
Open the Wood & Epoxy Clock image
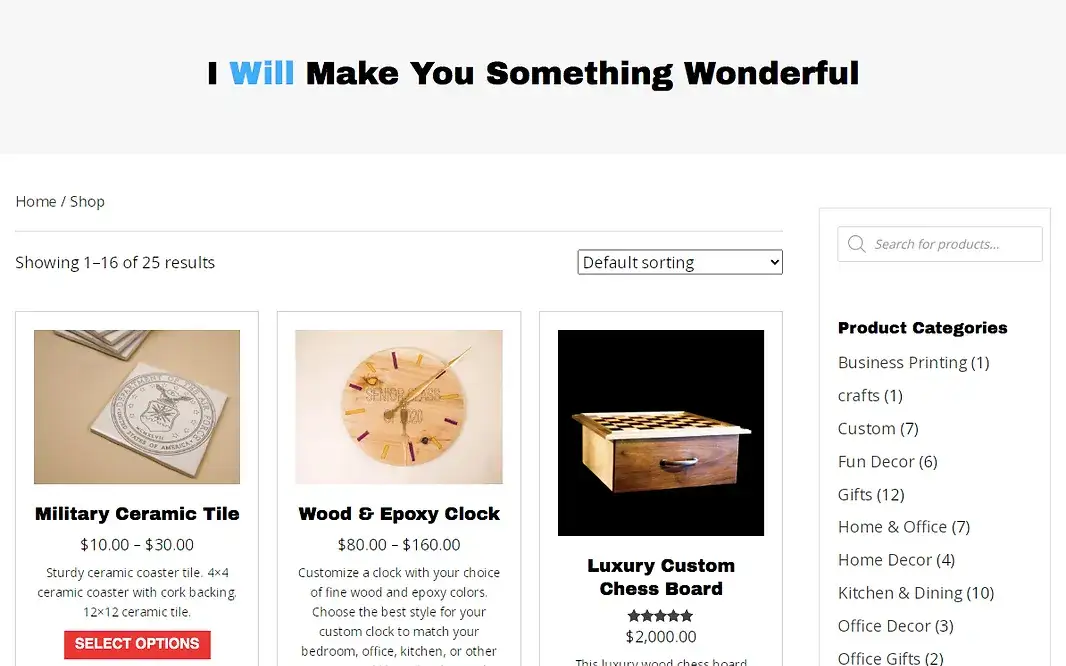(x=399, y=407)
